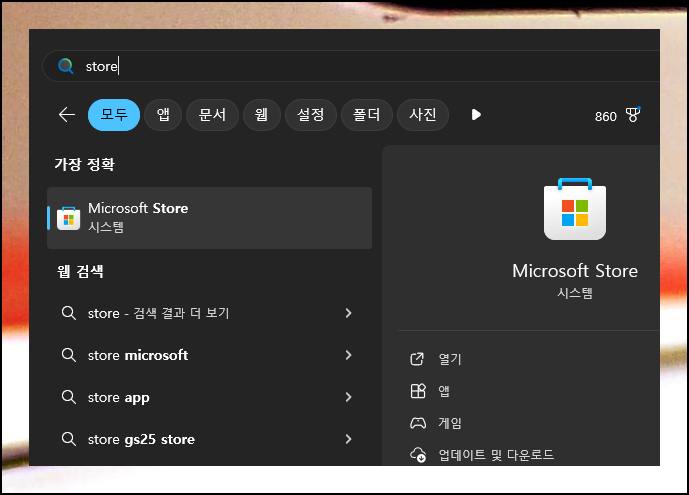Switch to the 문서 filter tab
Image resolution: width=689 pixels, height=495 pixels.
click(212, 115)
